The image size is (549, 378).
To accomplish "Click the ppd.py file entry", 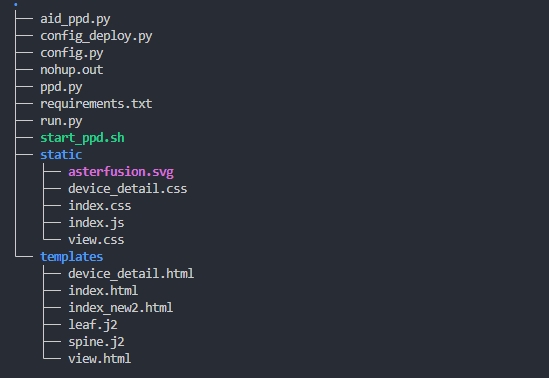I will tap(61, 87).
